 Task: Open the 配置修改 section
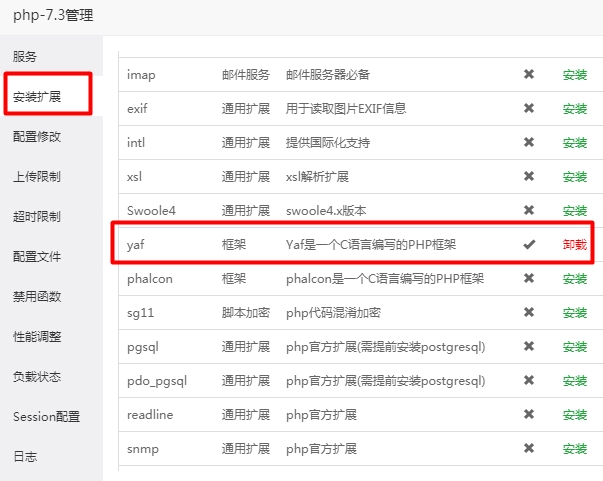click(37, 136)
